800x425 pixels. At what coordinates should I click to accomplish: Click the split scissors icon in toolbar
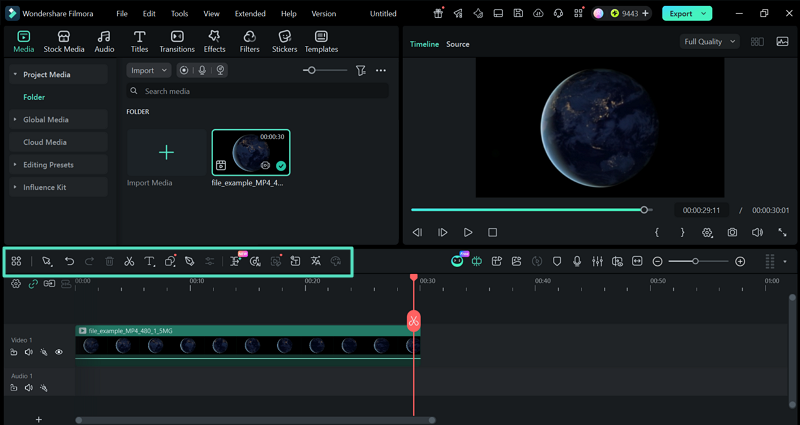129,261
